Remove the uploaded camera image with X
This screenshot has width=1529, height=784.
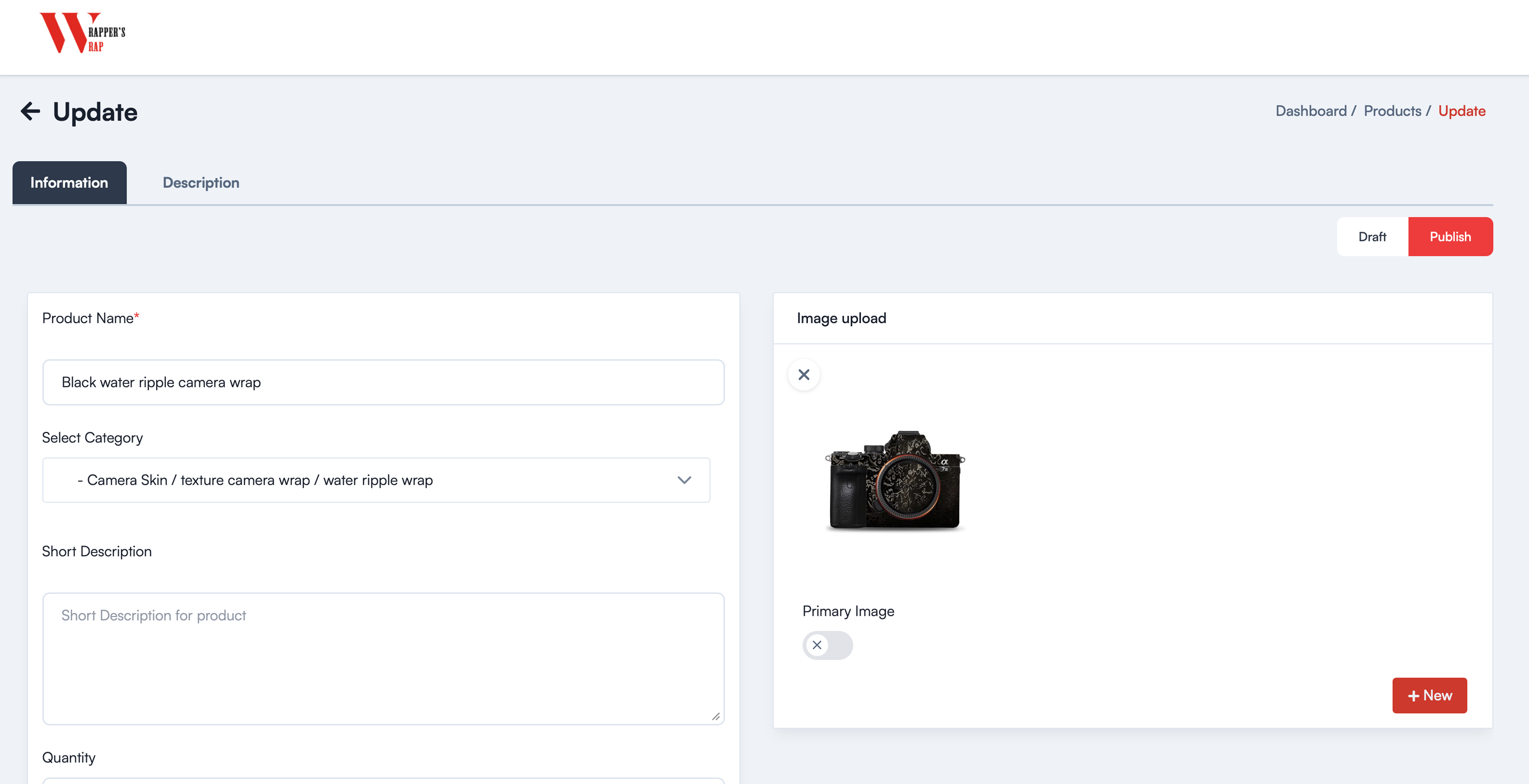(804, 374)
